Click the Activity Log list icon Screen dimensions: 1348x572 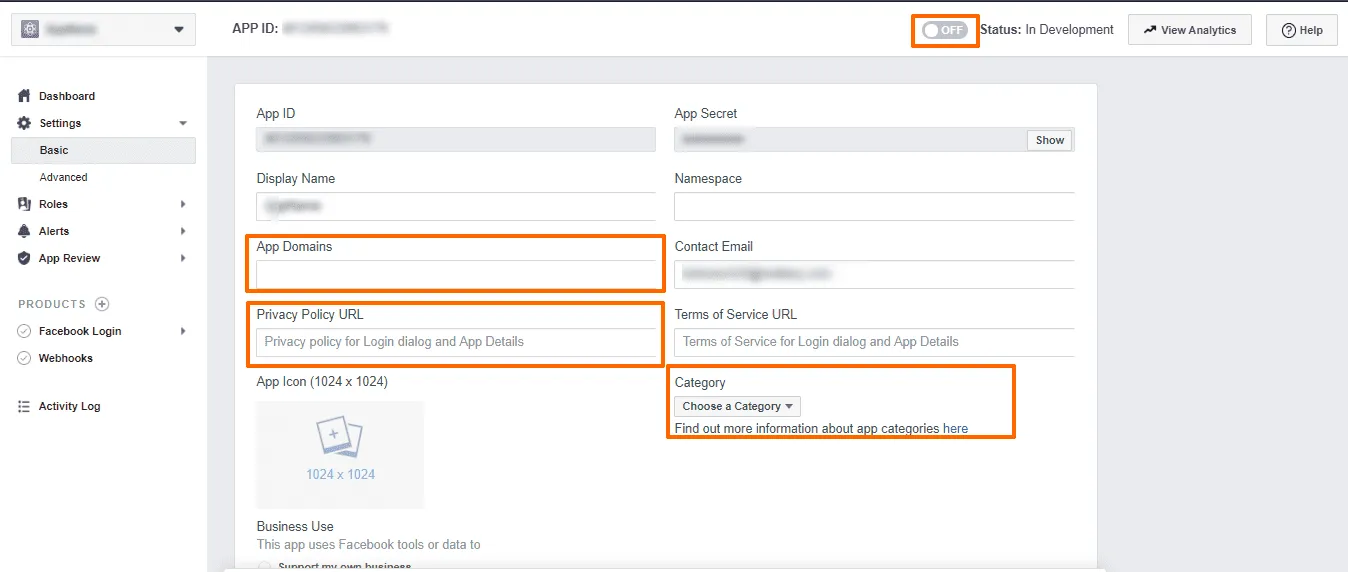pos(25,406)
